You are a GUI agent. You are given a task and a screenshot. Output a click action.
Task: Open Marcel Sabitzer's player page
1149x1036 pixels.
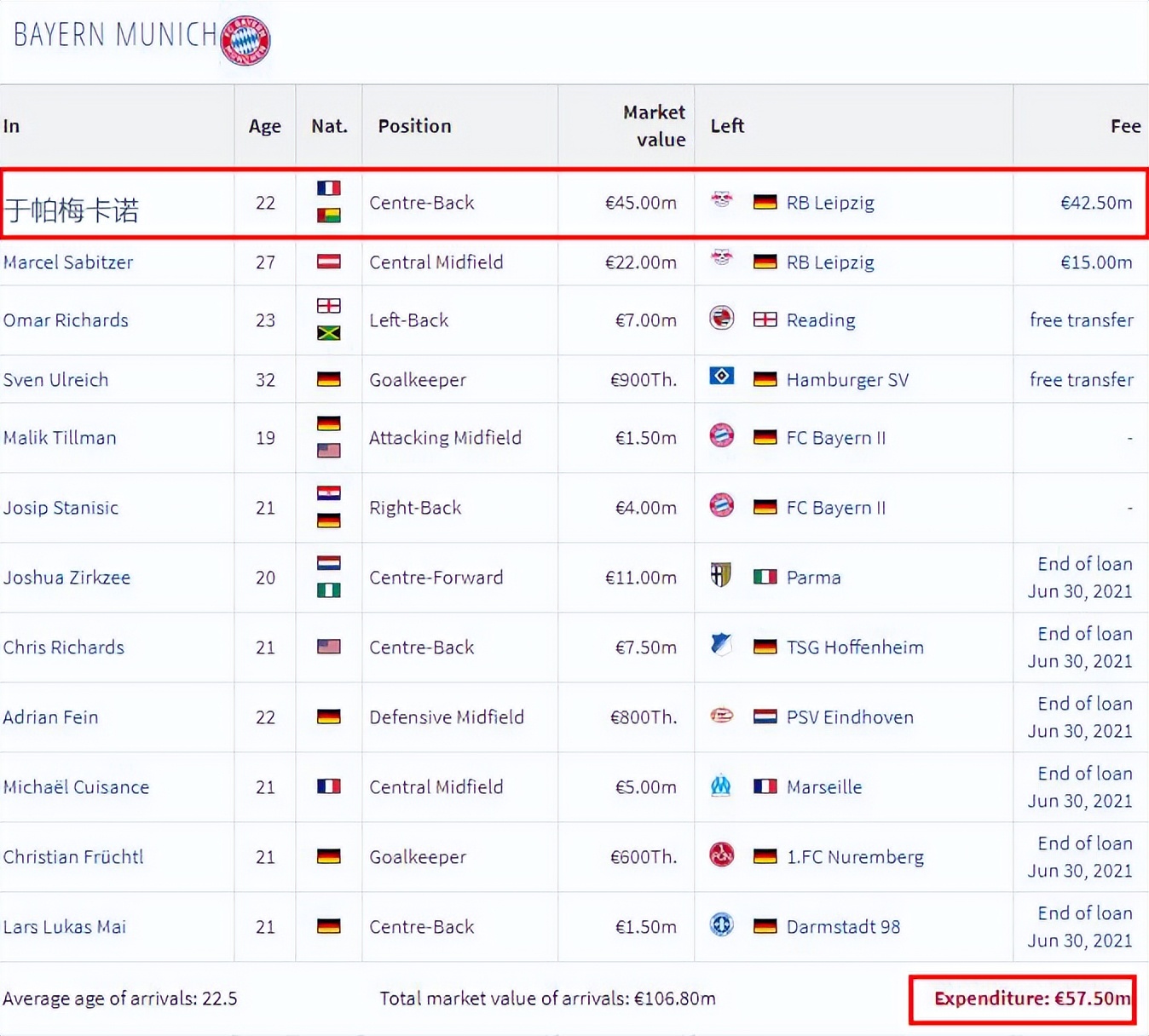(68, 262)
